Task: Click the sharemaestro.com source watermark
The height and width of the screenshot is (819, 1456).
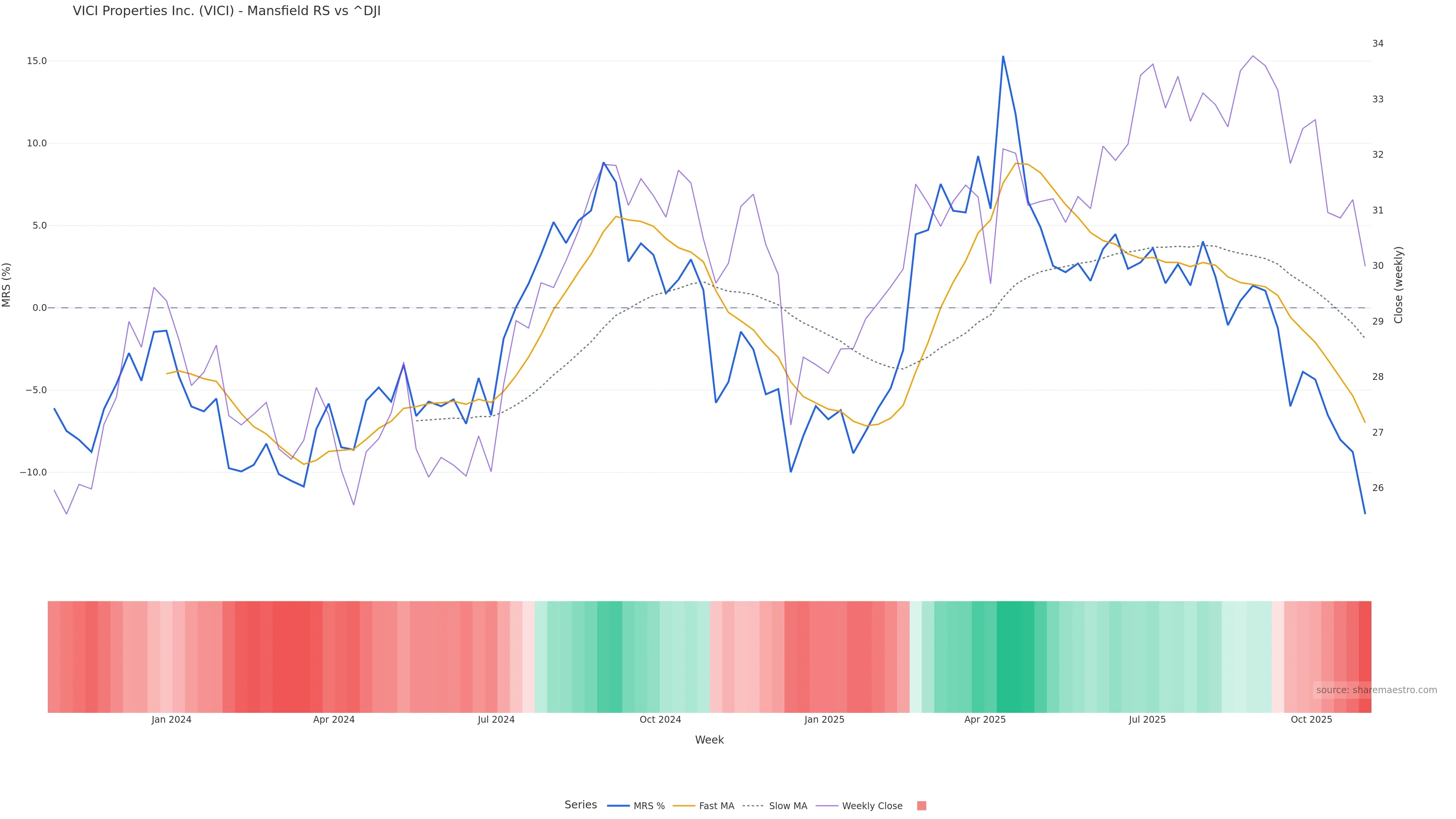Action: [x=1376, y=690]
